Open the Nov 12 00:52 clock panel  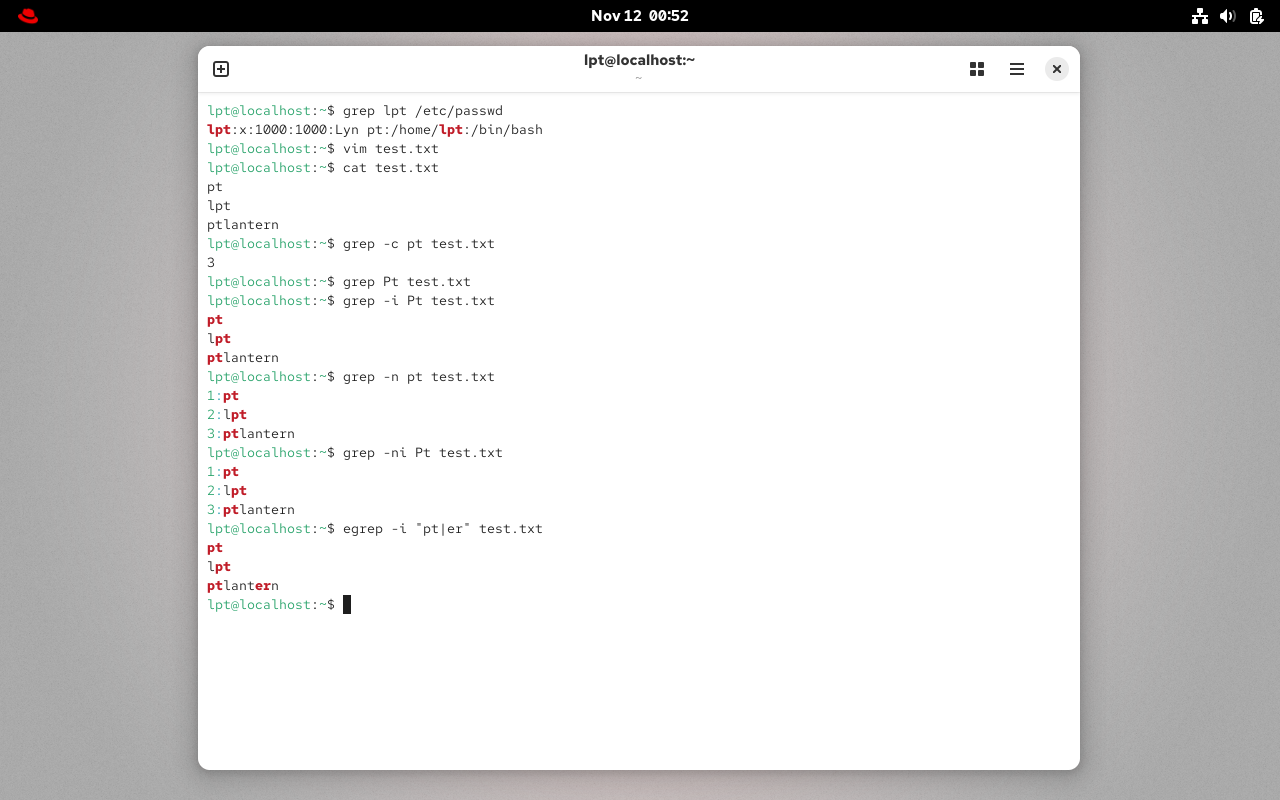[x=640, y=16]
